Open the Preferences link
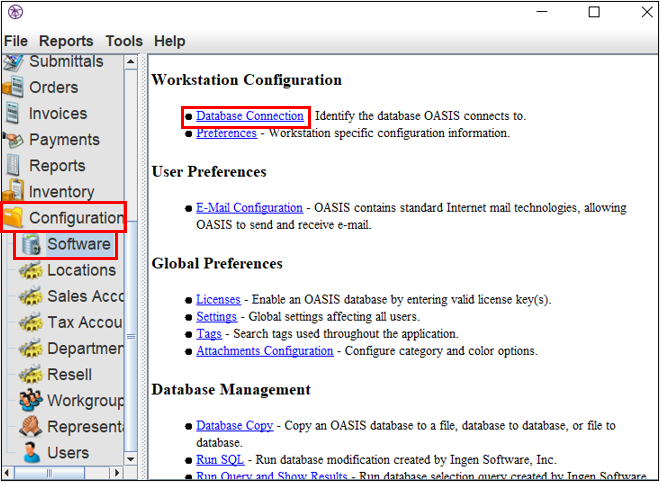This screenshot has width=662, height=484. [x=226, y=133]
